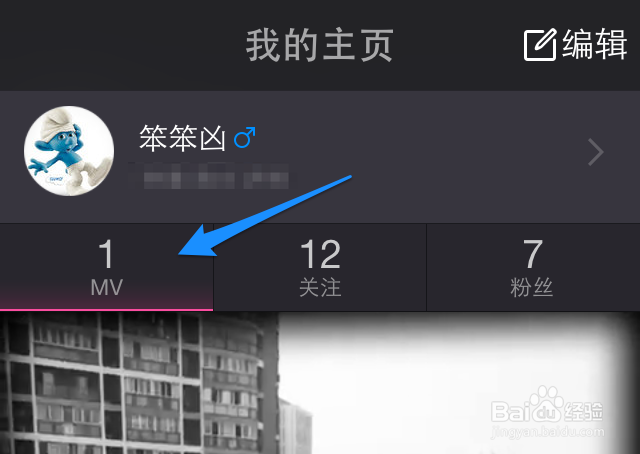Open the 粉丝 tab label

[531, 287]
